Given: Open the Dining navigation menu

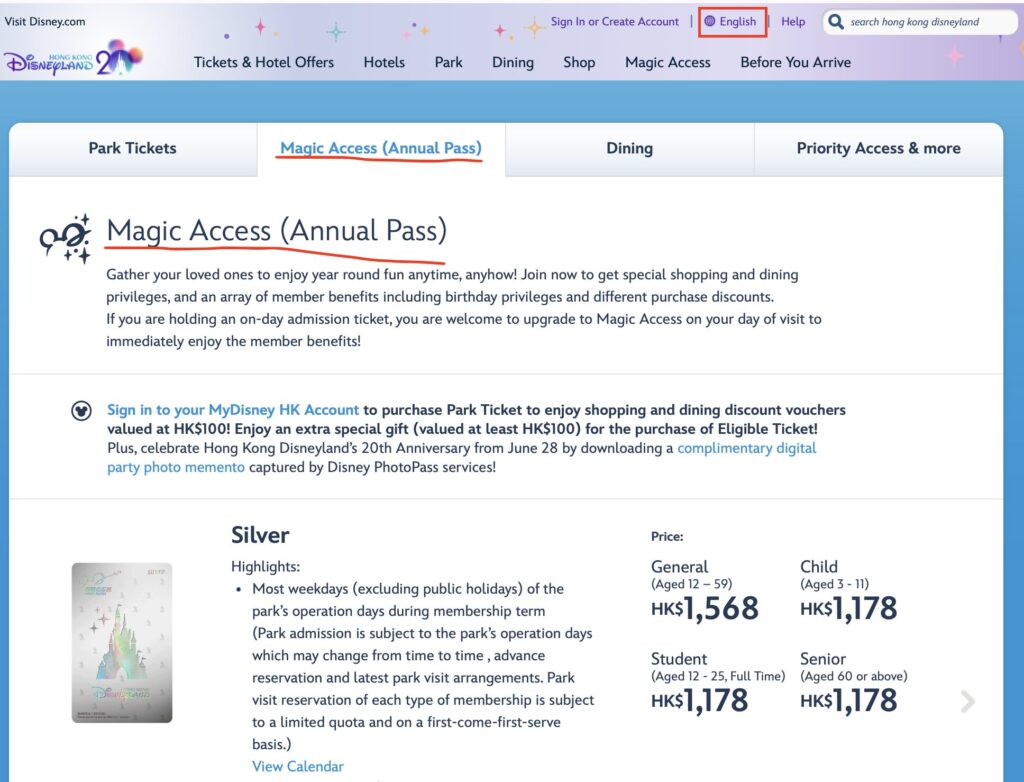Looking at the screenshot, I should [x=513, y=62].
